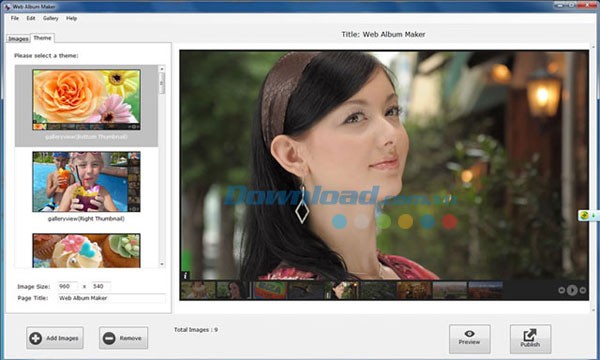
Task: Go to next image in gallery
Action: 582,290
